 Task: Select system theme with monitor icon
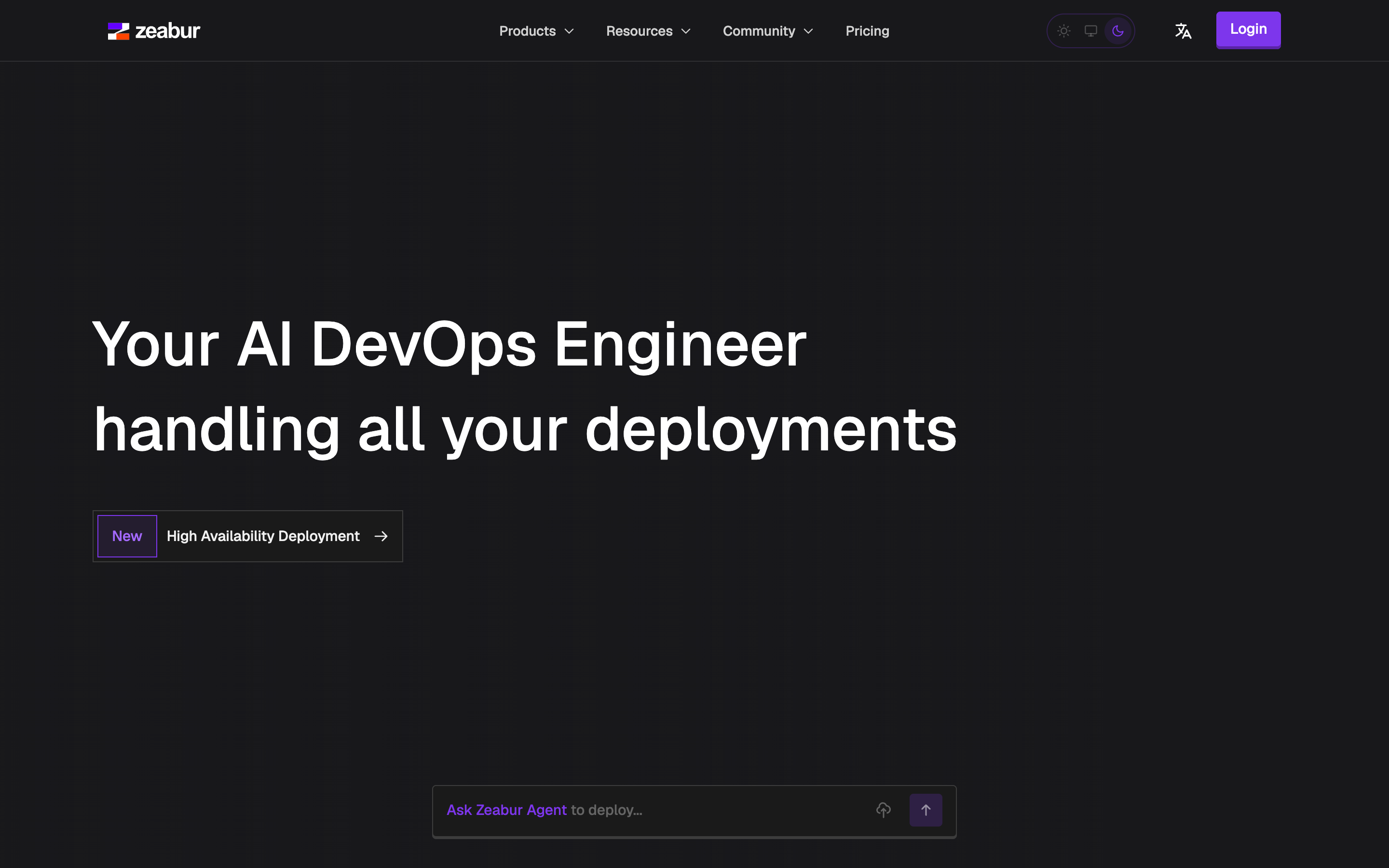point(1090,31)
